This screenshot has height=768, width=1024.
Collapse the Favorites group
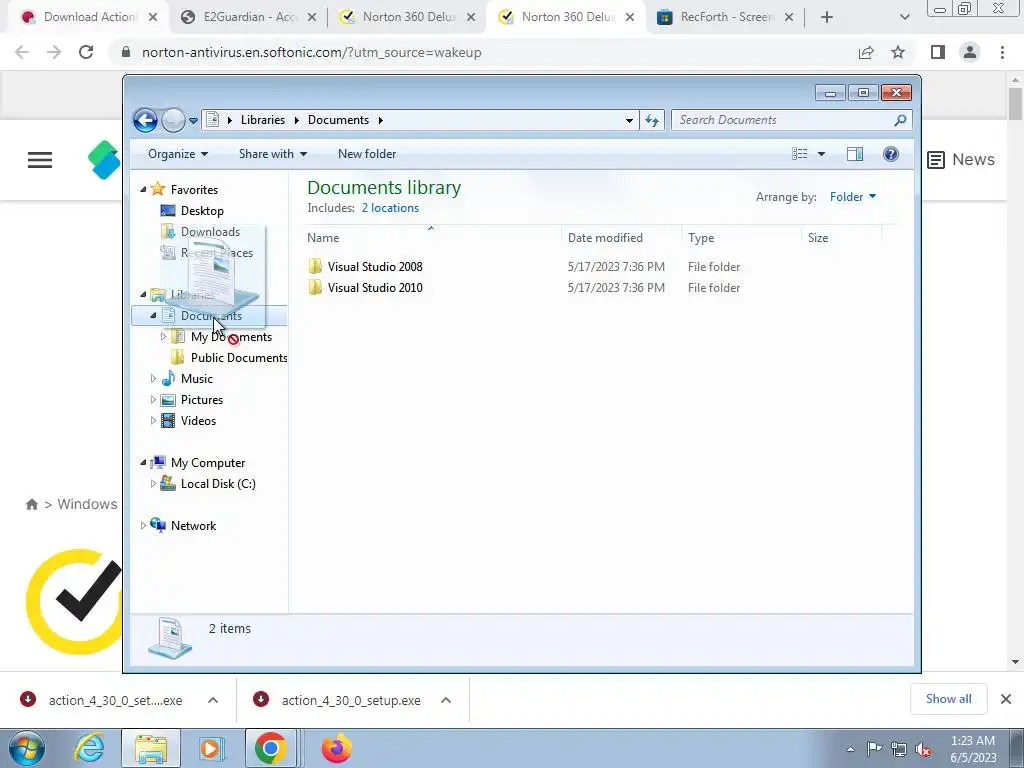tap(143, 189)
